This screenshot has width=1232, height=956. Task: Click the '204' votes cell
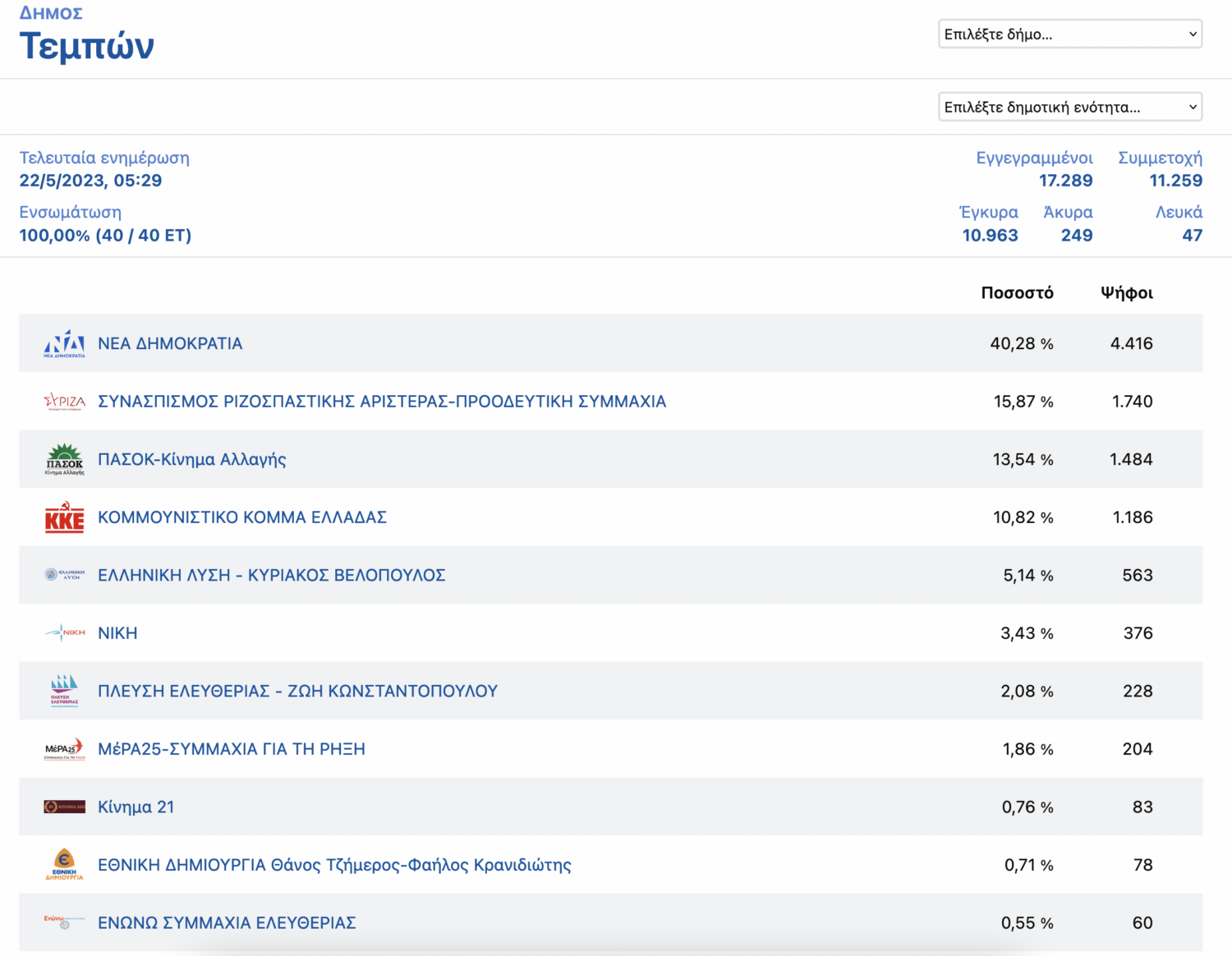click(1138, 749)
